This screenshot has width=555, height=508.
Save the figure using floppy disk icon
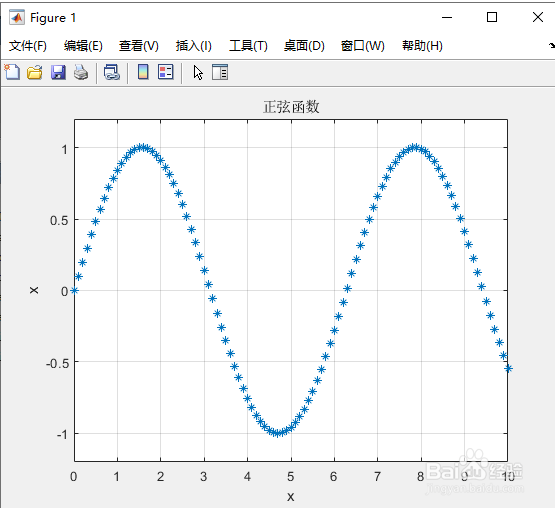coord(58,72)
